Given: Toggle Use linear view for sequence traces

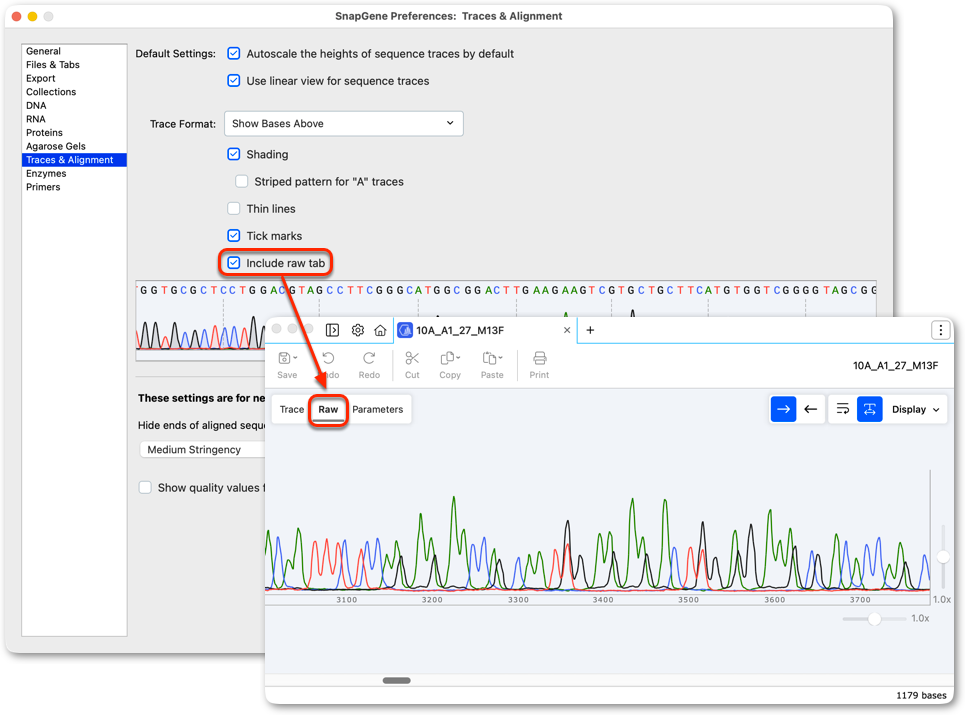Looking at the screenshot, I should (x=234, y=81).
